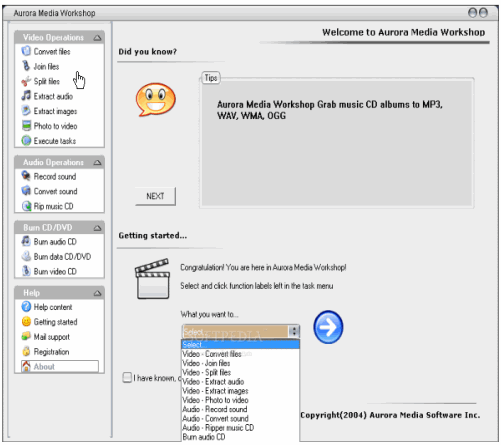The width and height of the screenshot is (501, 445).
Task: Click the 'Mail support' label
Action: point(52,337)
